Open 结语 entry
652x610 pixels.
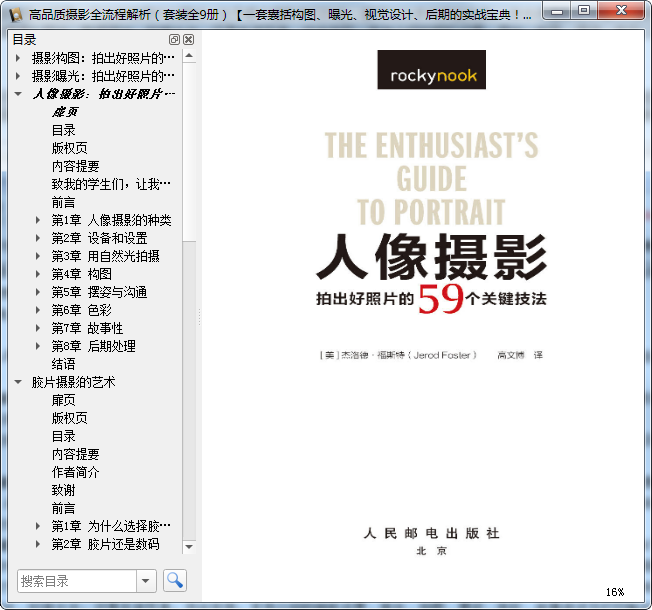[63, 364]
